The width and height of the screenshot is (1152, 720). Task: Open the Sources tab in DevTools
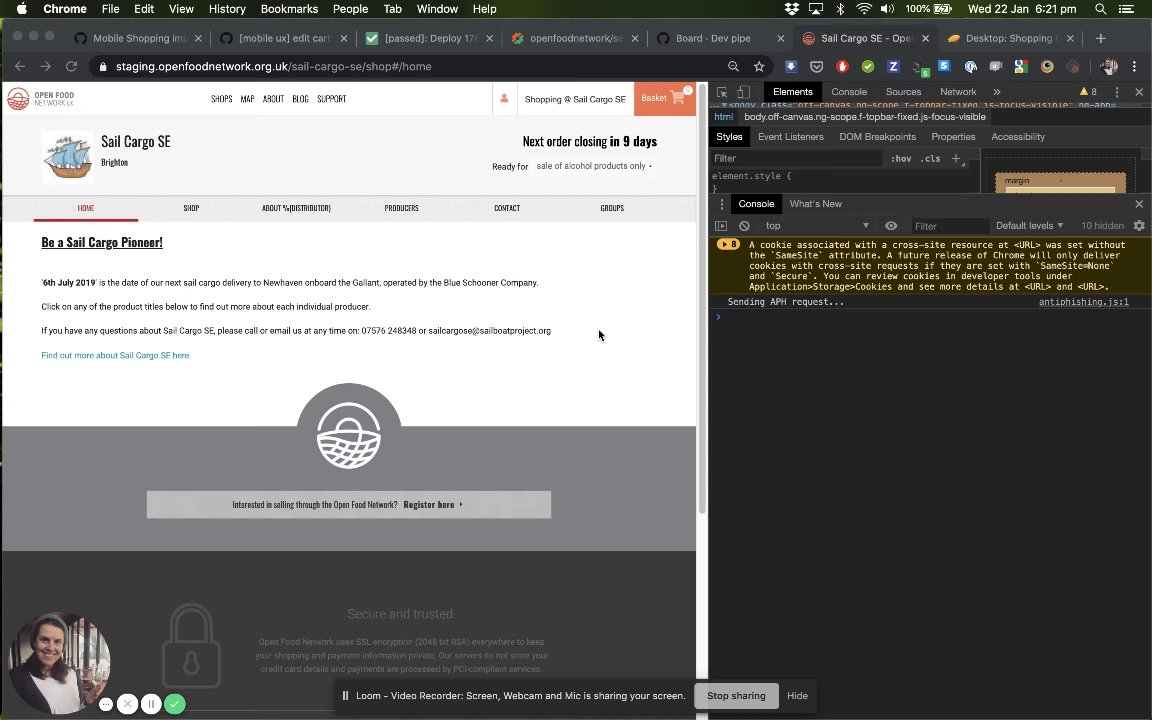(903, 92)
